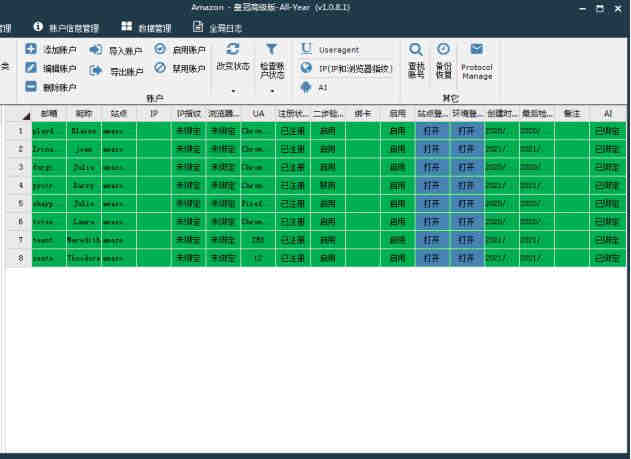This screenshot has height=459, width=631.
Task: Click the 添加账户 add account button
Action: (51, 49)
